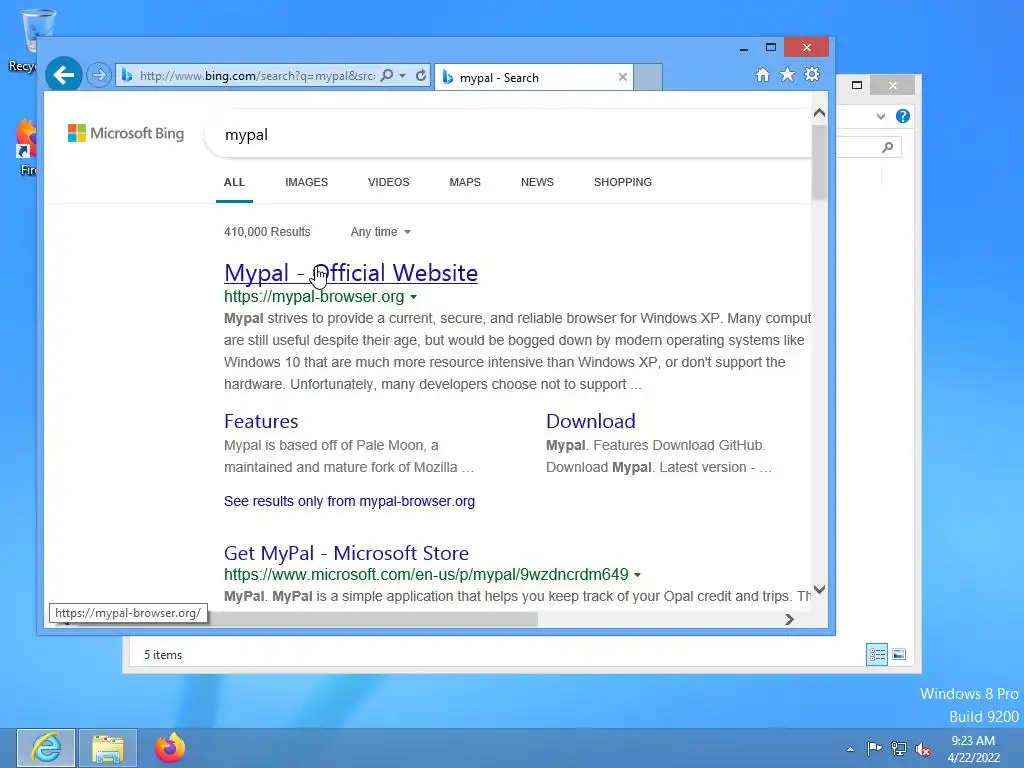Image resolution: width=1024 pixels, height=768 pixels.
Task: Expand the 'Any time' filter dropdown
Action: tap(381, 232)
